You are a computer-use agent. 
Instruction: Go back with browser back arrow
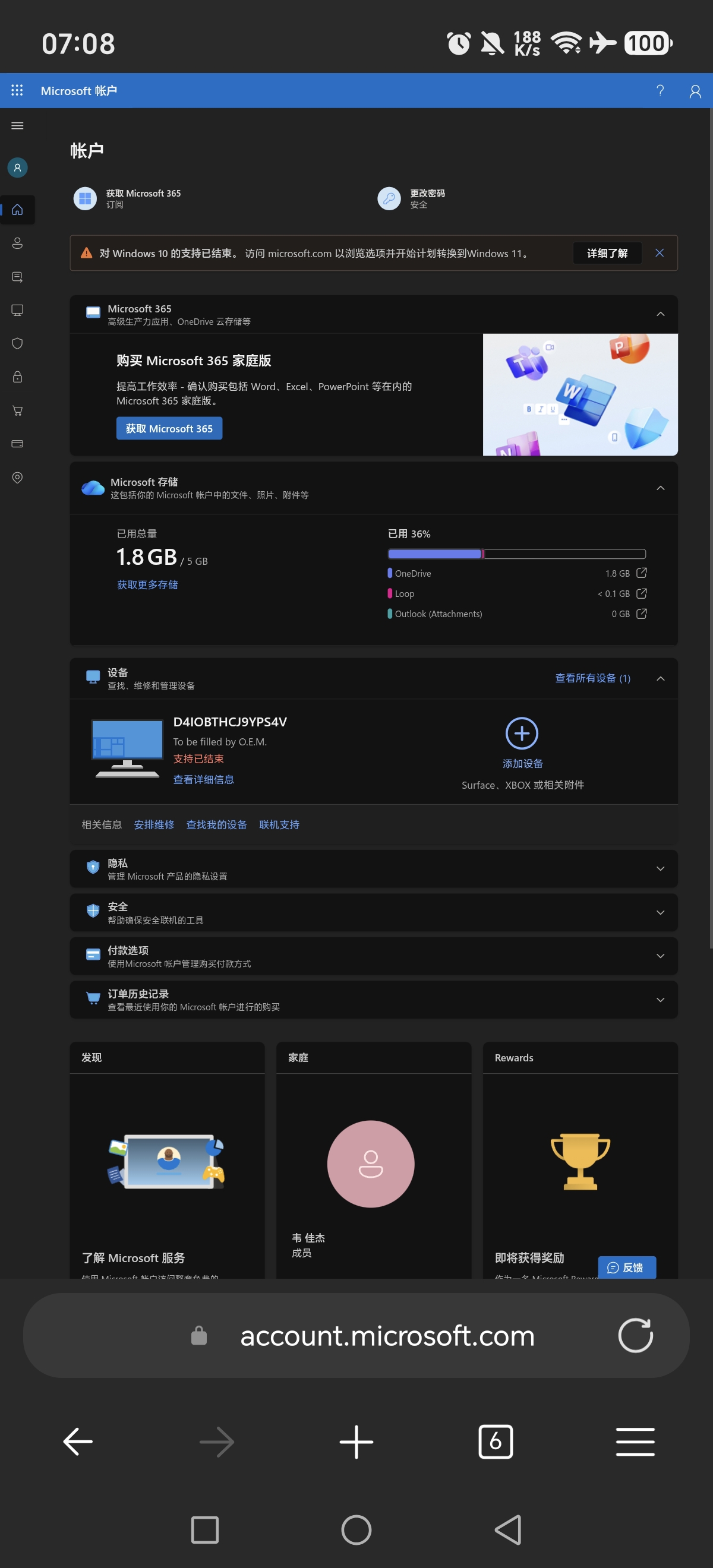78,1441
